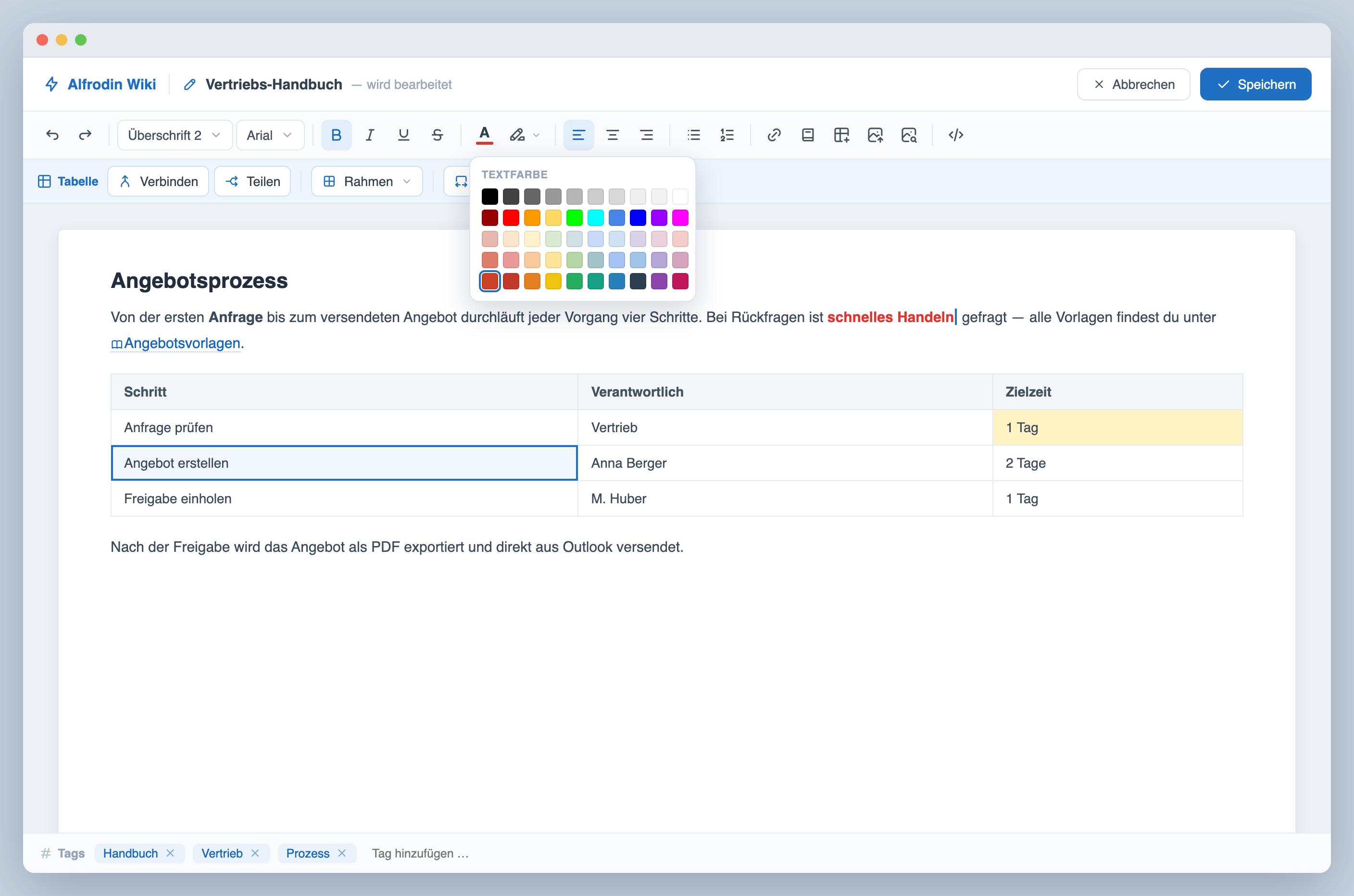Remove the Prozess tag

tap(342, 853)
